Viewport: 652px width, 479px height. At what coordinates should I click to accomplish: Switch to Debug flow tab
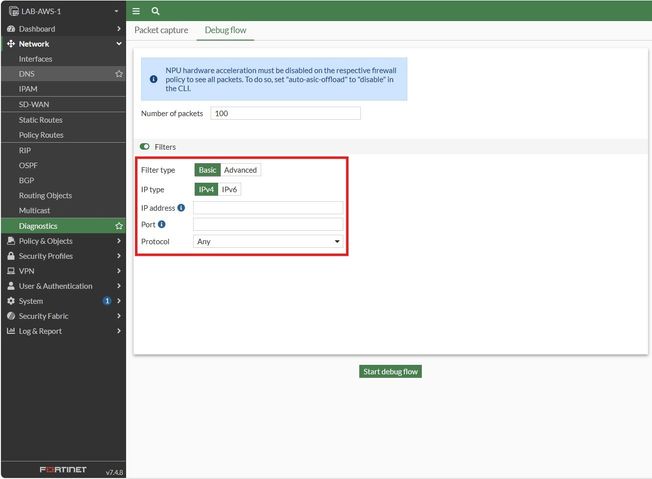(x=225, y=30)
